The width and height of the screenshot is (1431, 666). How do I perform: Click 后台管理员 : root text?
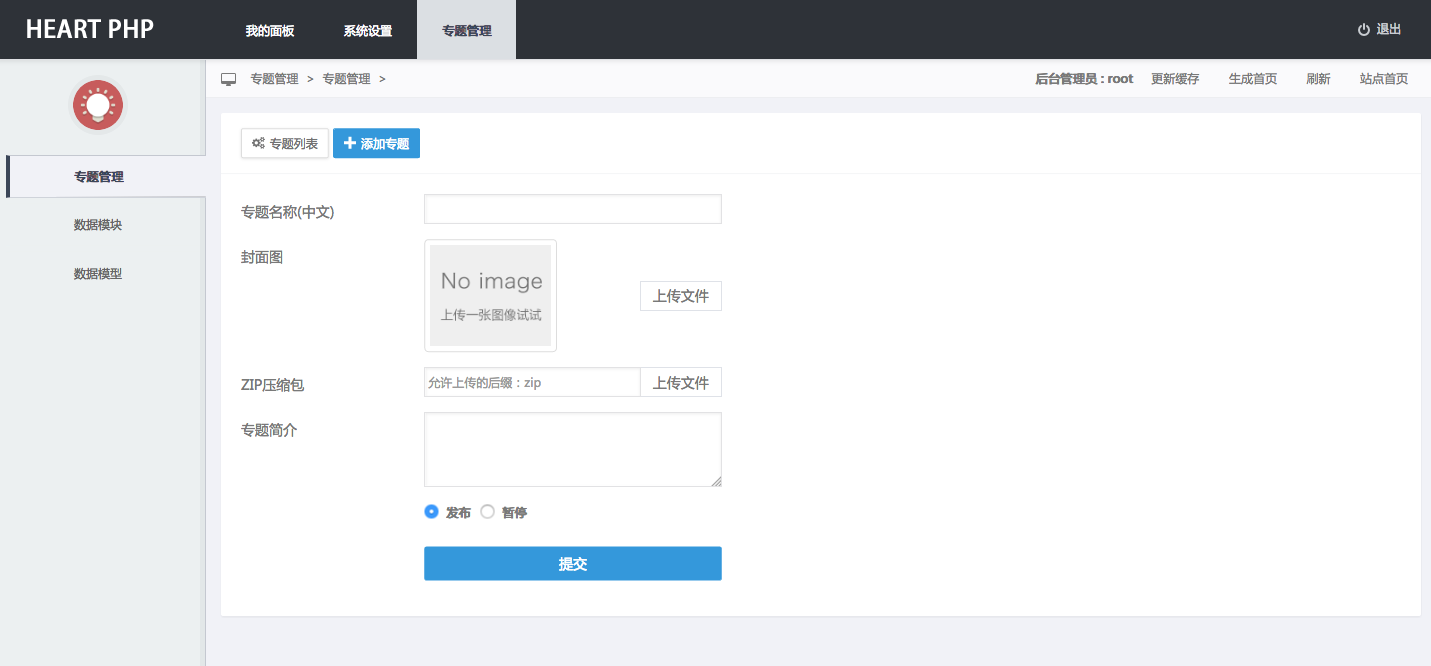(x=1084, y=79)
